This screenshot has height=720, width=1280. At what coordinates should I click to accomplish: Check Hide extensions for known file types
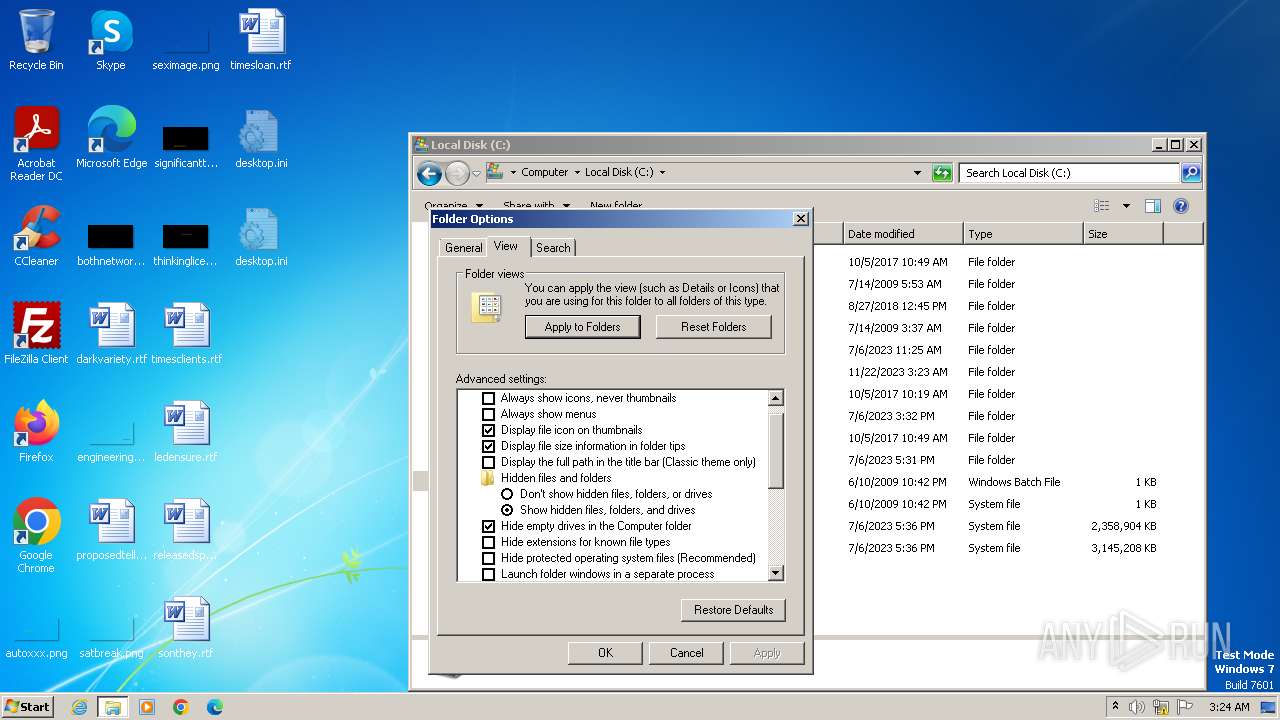pyautogui.click(x=488, y=542)
